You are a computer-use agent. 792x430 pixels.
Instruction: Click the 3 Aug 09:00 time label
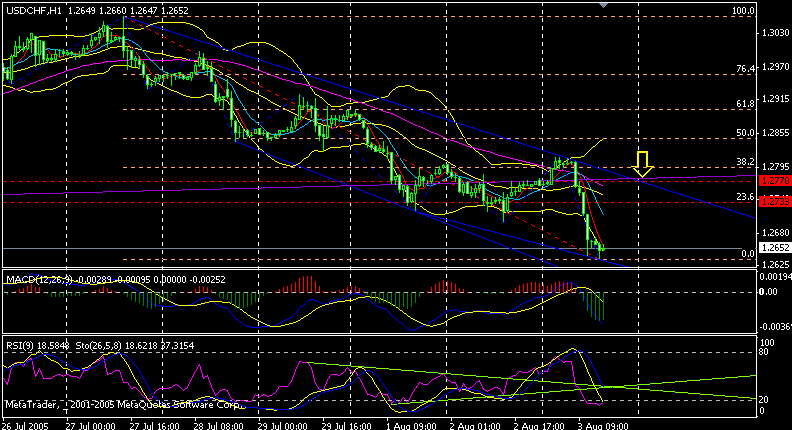(x=602, y=425)
